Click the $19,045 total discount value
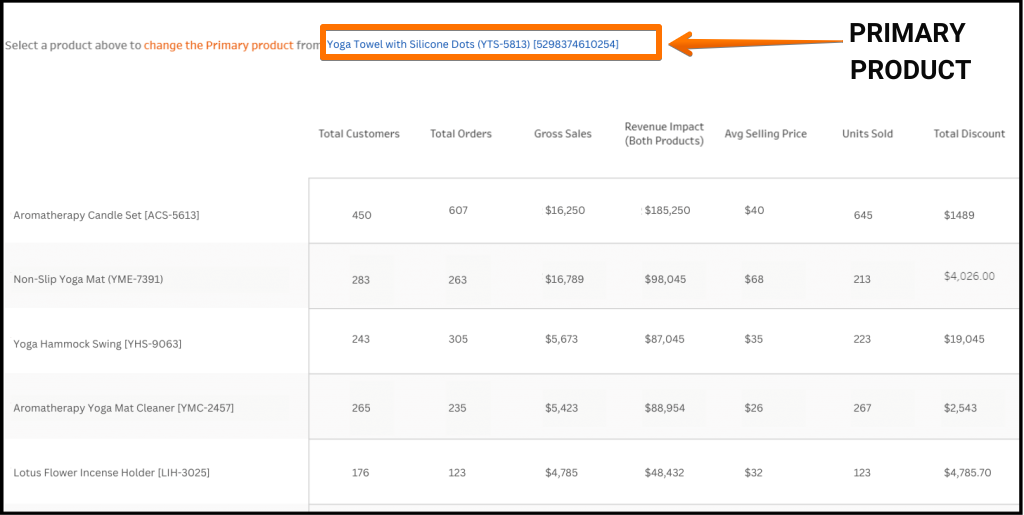This screenshot has width=1024, height=515. click(x=964, y=339)
